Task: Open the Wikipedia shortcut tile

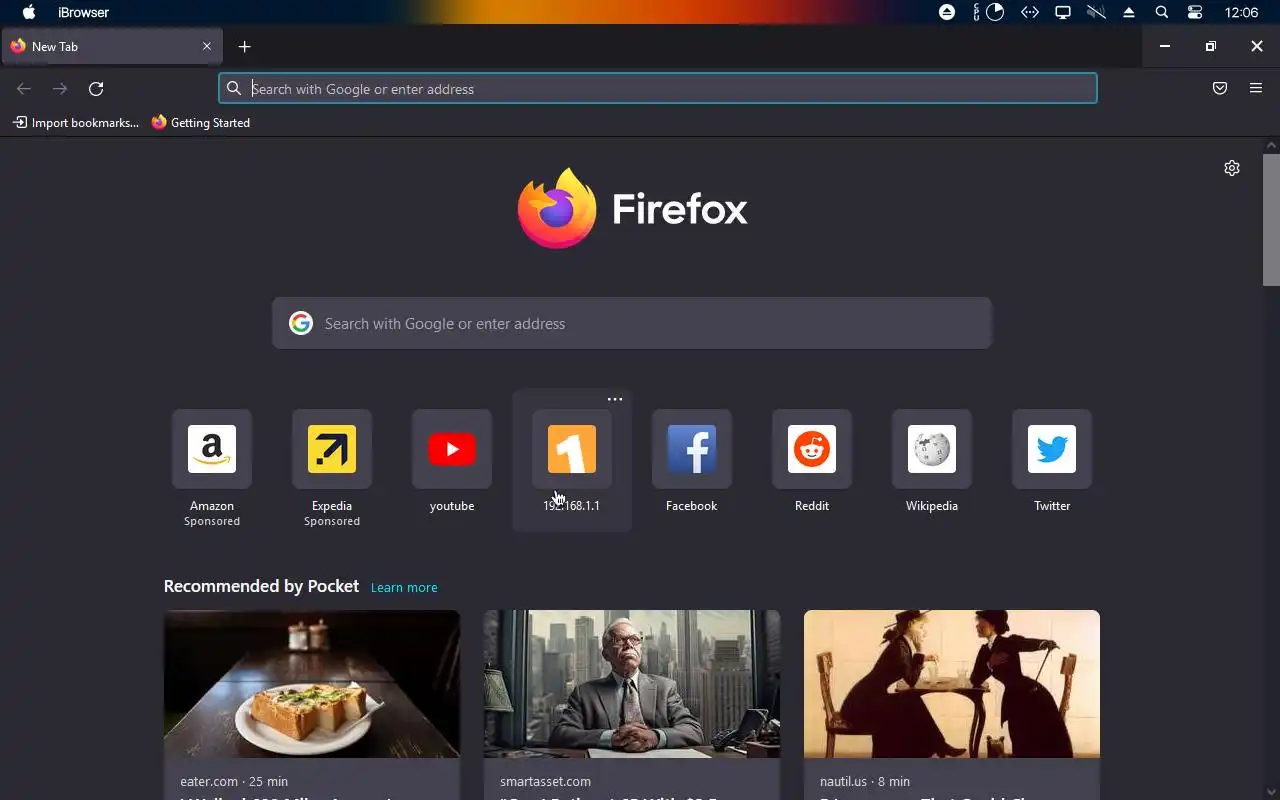Action: (x=932, y=462)
